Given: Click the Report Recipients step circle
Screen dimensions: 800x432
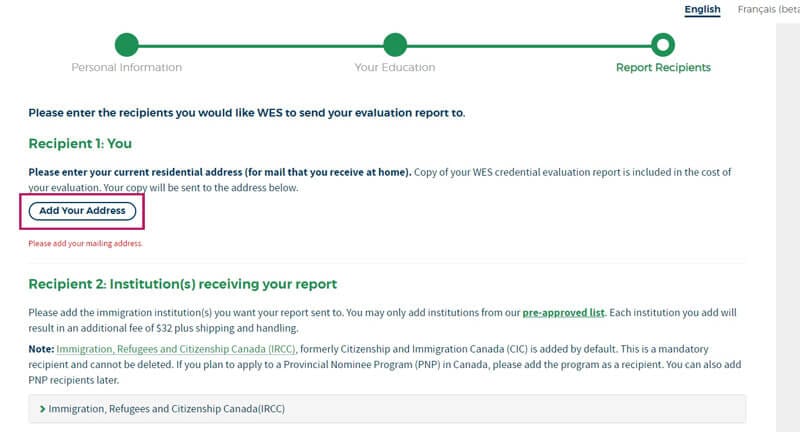Looking at the screenshot, I should [662, 44].
